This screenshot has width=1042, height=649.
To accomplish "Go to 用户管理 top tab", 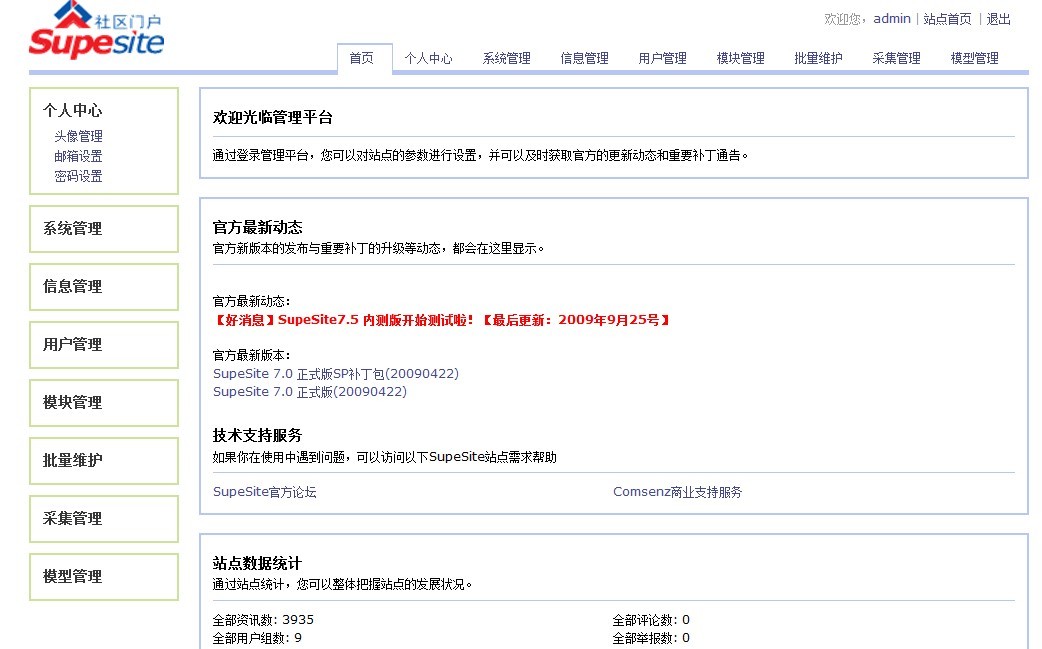I will click(x=663, y=58).
